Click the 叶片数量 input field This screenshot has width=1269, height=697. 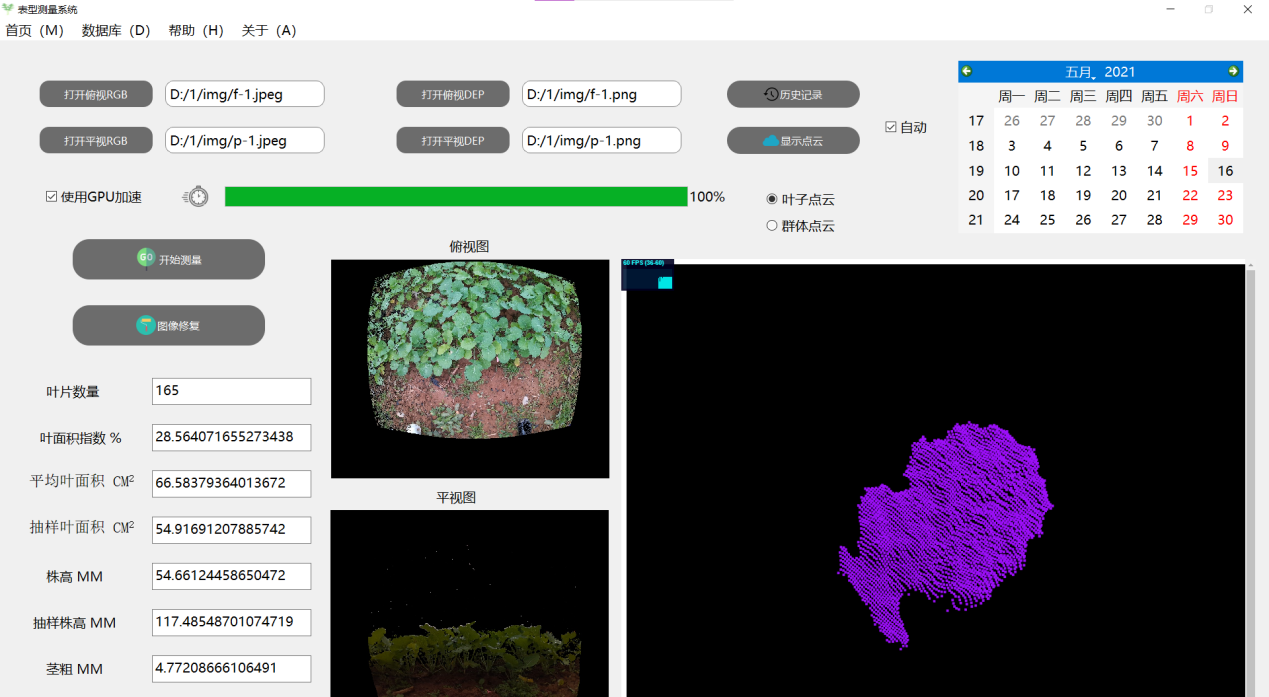pyautogui.click(x=231, y=391)
